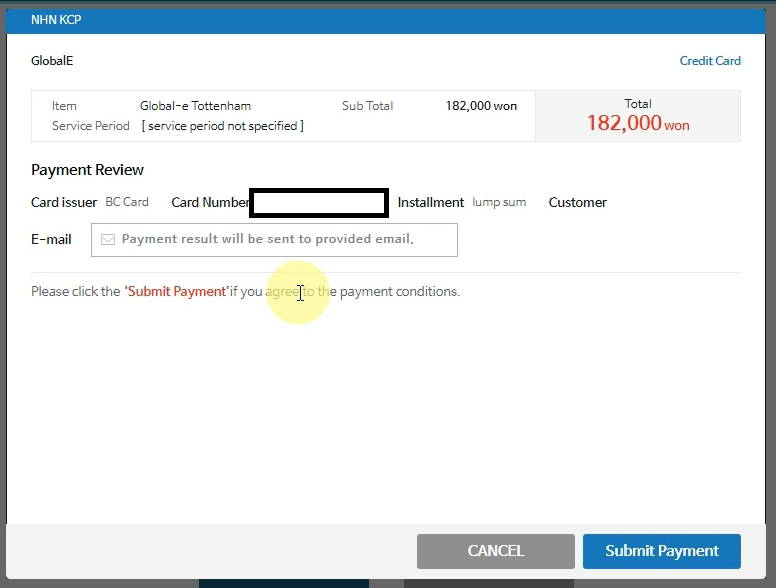Select the 'Global-e Tottenham' item text

195,106
